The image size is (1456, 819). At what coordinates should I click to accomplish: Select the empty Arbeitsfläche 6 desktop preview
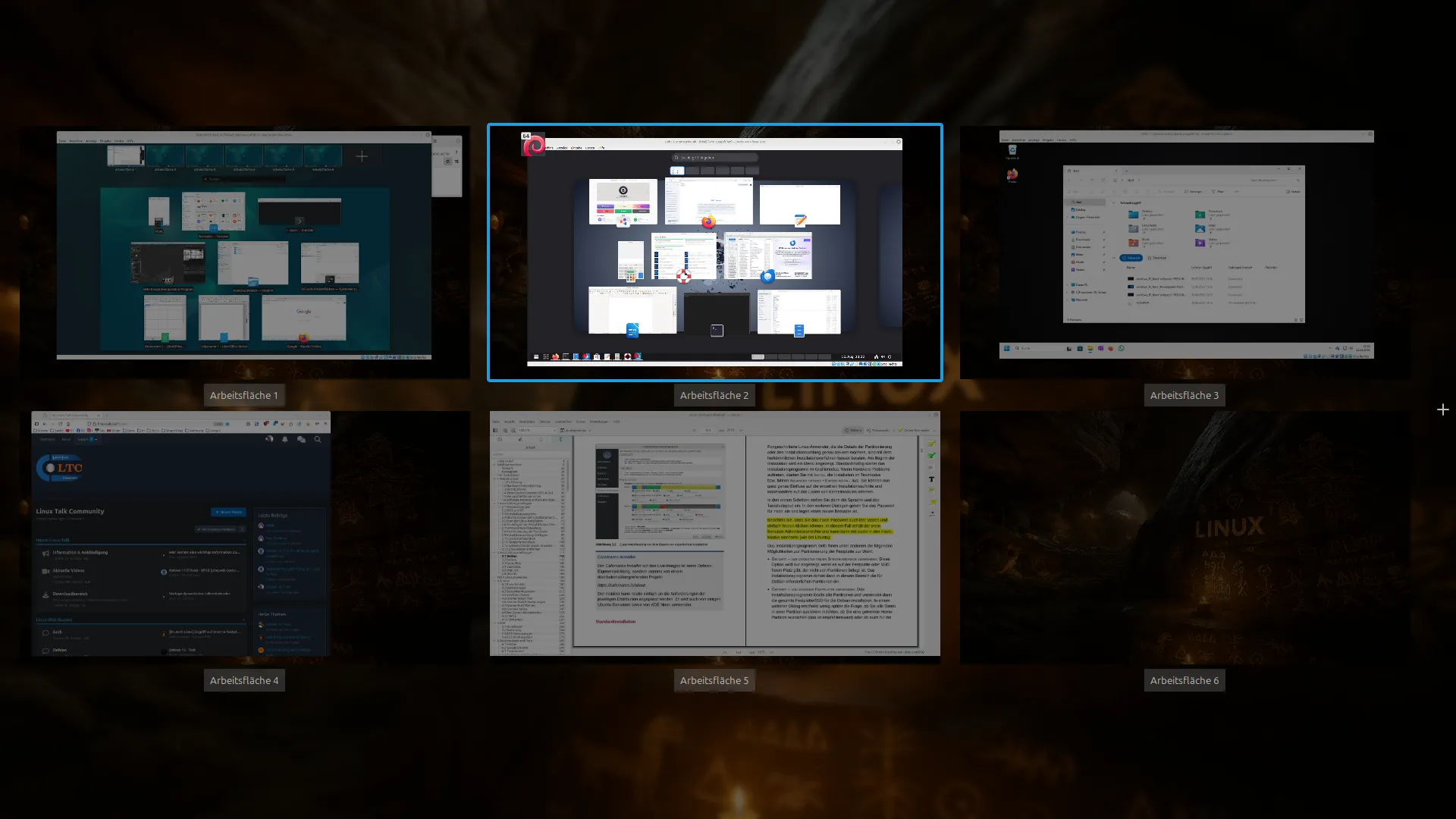click(1184, 537)
